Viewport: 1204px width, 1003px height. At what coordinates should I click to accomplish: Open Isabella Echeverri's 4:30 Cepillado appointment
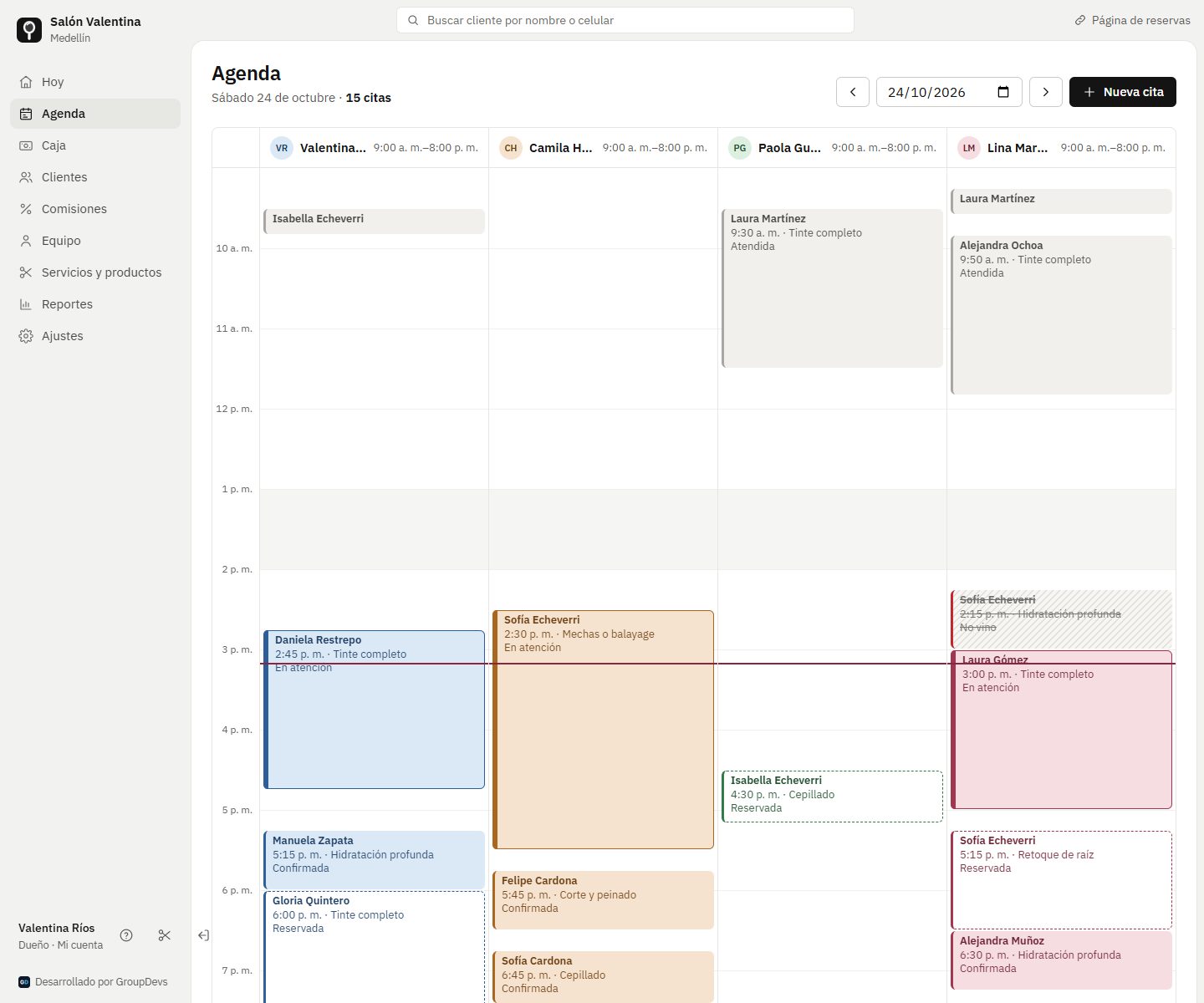(x=832, y=797)
